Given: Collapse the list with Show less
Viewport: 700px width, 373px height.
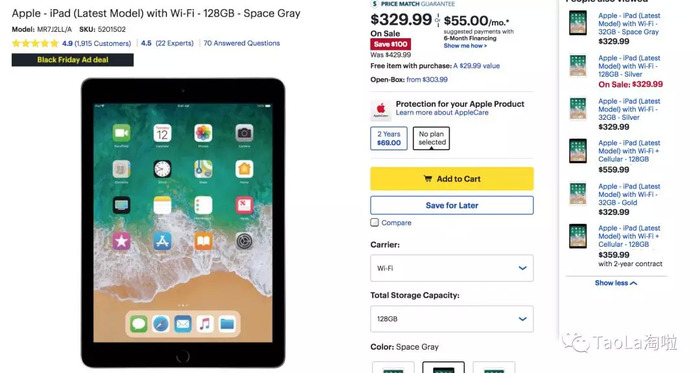Looking at the screenshot, I should click(x=616, y=283).
